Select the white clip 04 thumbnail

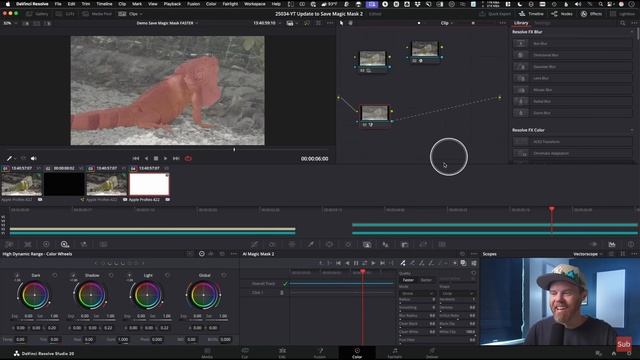(x=149, y=184)
